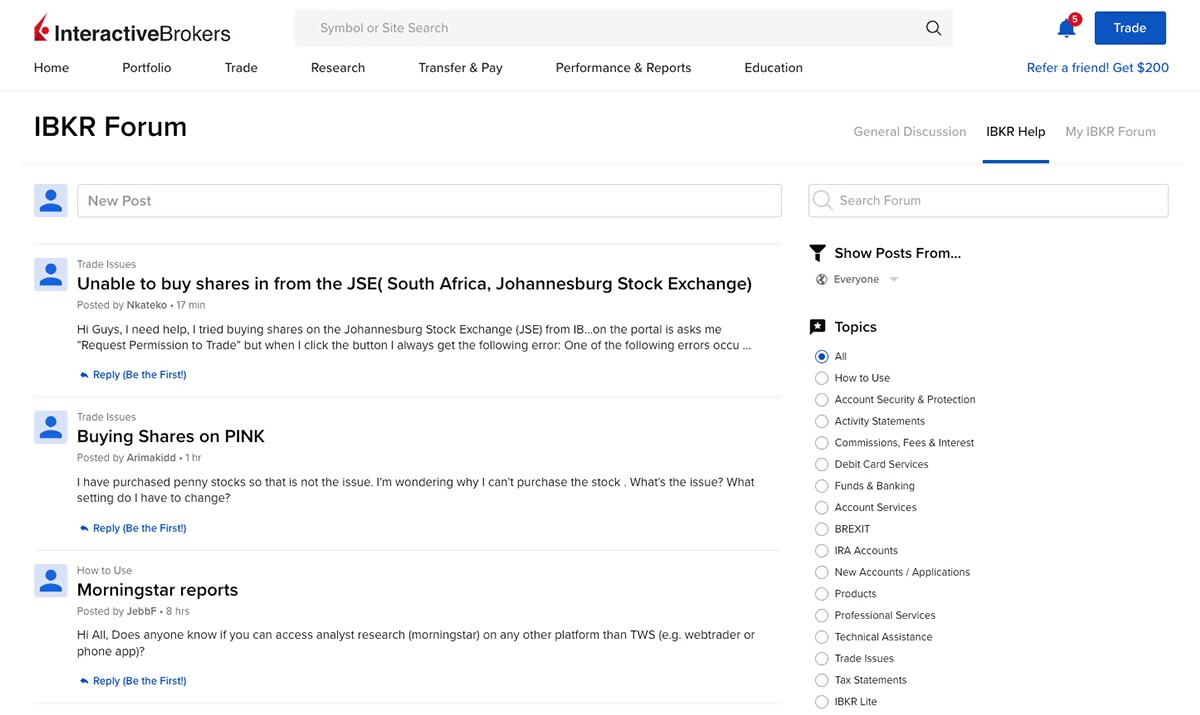
Task: Click the blue Trade button
Action: tap(1130, 28)
